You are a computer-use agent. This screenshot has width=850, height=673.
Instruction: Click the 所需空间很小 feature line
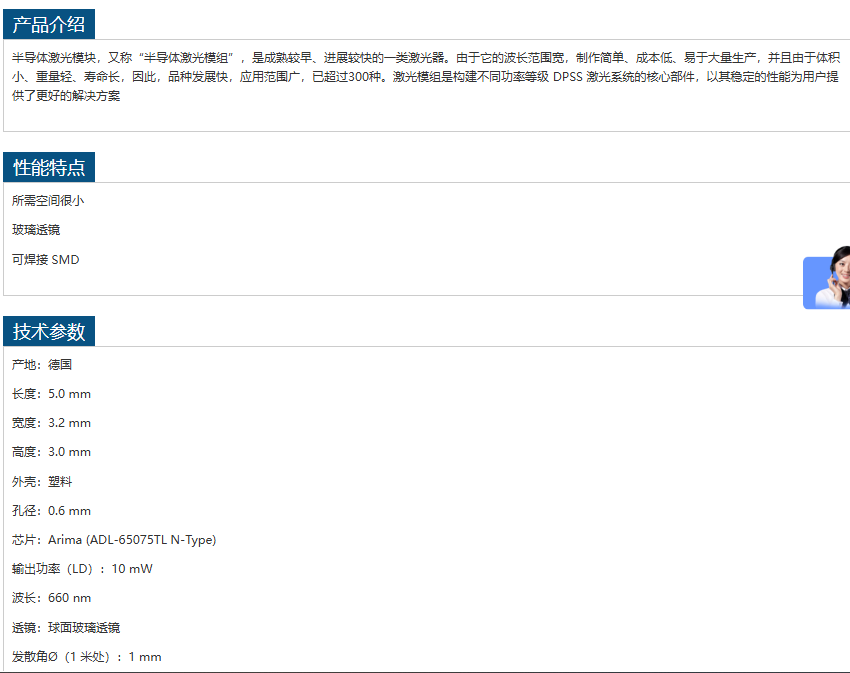click(x=48, y=201)
